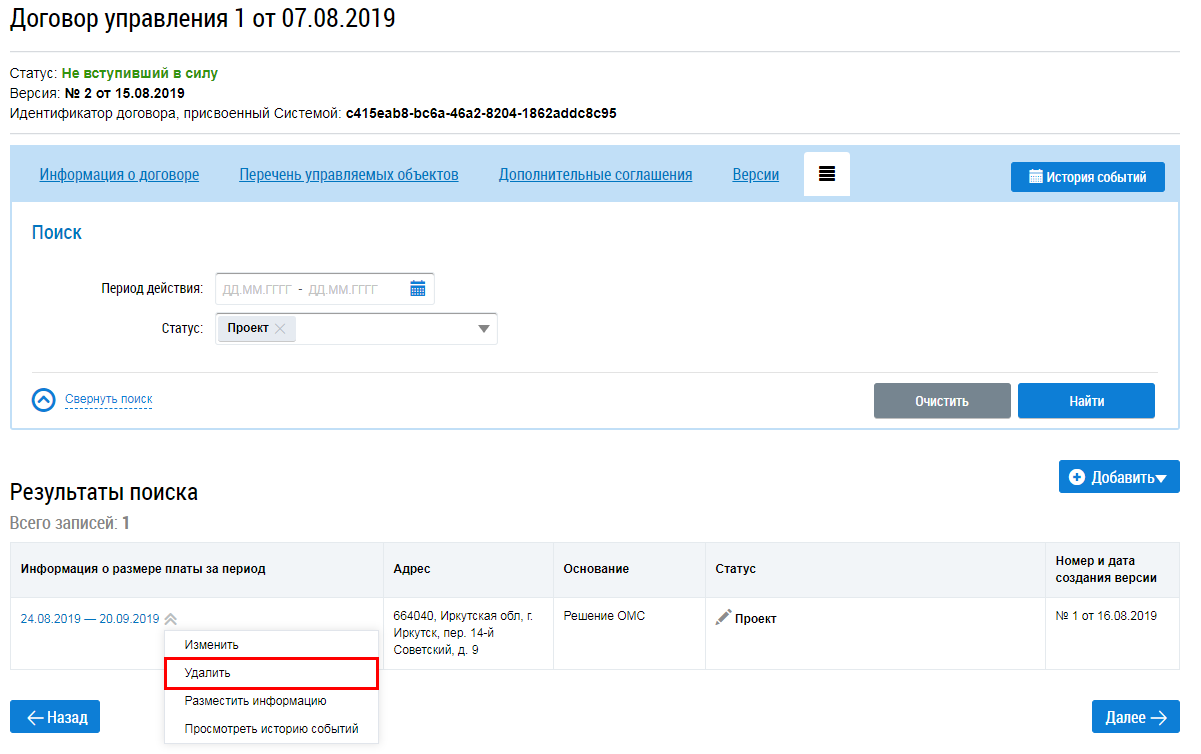Open the calendar picker in Период действия
Screen dimensions: 1201x754
pyautogui.click(x=418, y=289)
